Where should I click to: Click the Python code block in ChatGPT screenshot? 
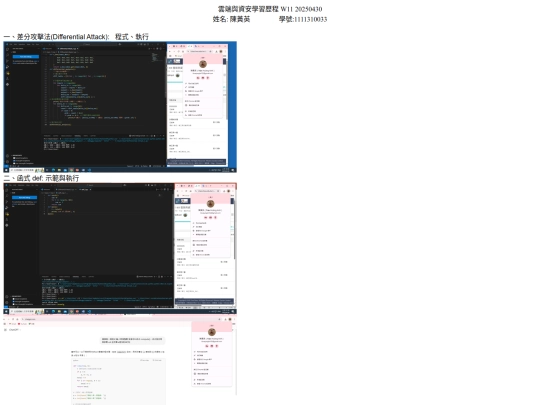tap(118, 382)
